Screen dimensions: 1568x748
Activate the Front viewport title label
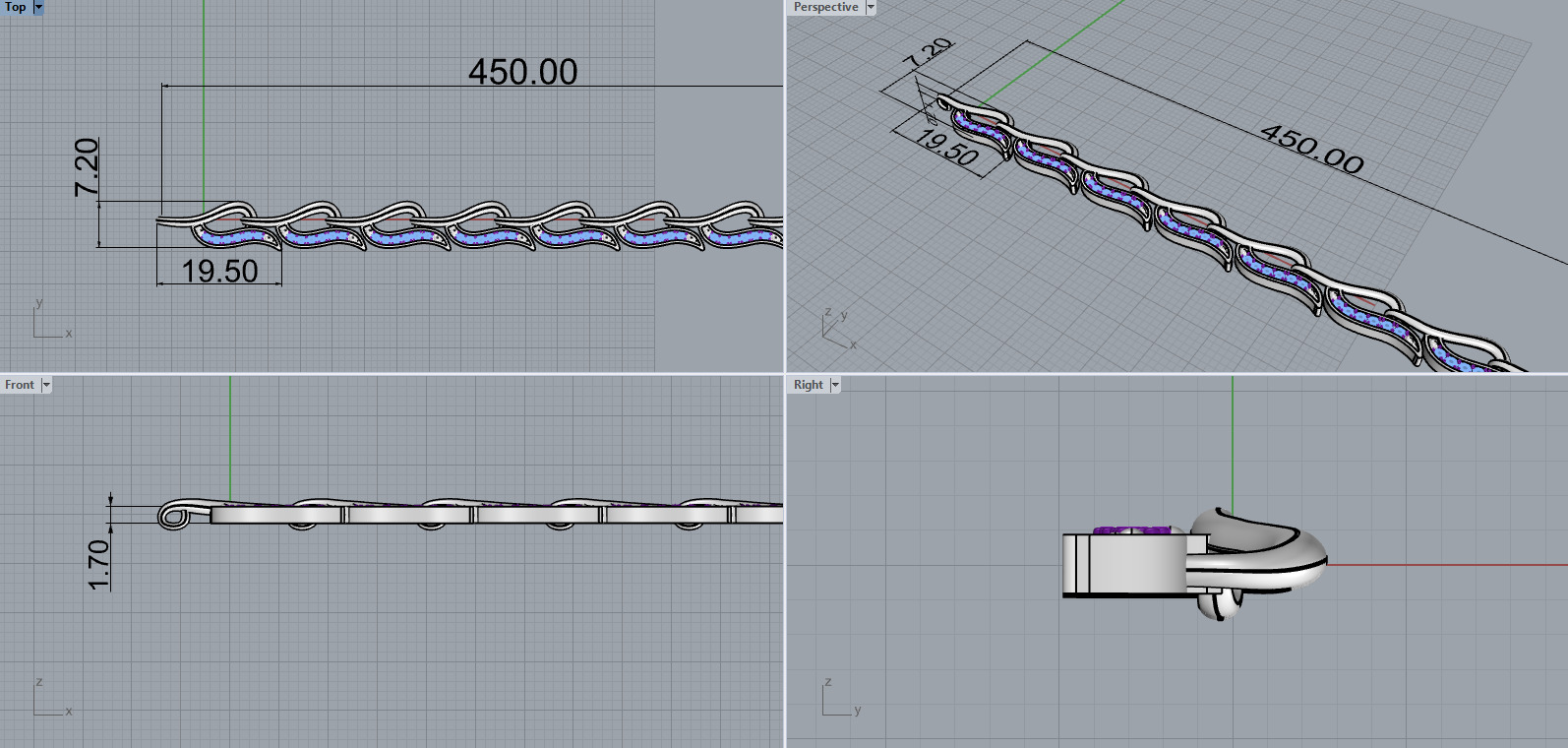pyautogui.click(x=20, y=385)
